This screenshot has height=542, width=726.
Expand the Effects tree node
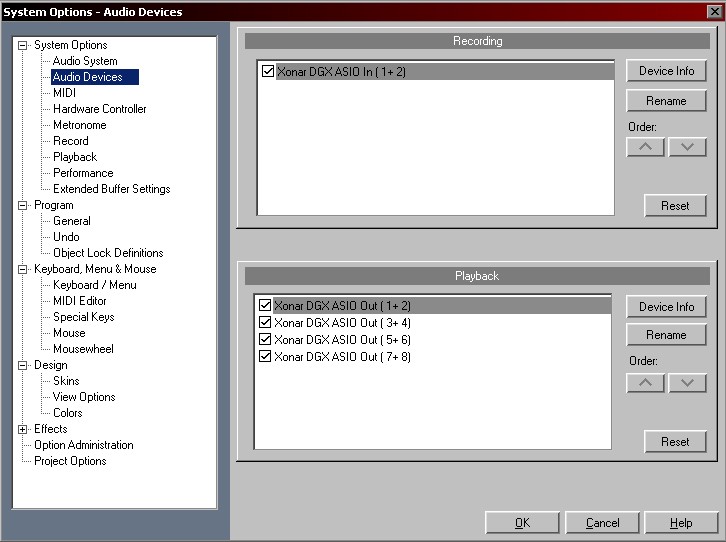(22, 430)
